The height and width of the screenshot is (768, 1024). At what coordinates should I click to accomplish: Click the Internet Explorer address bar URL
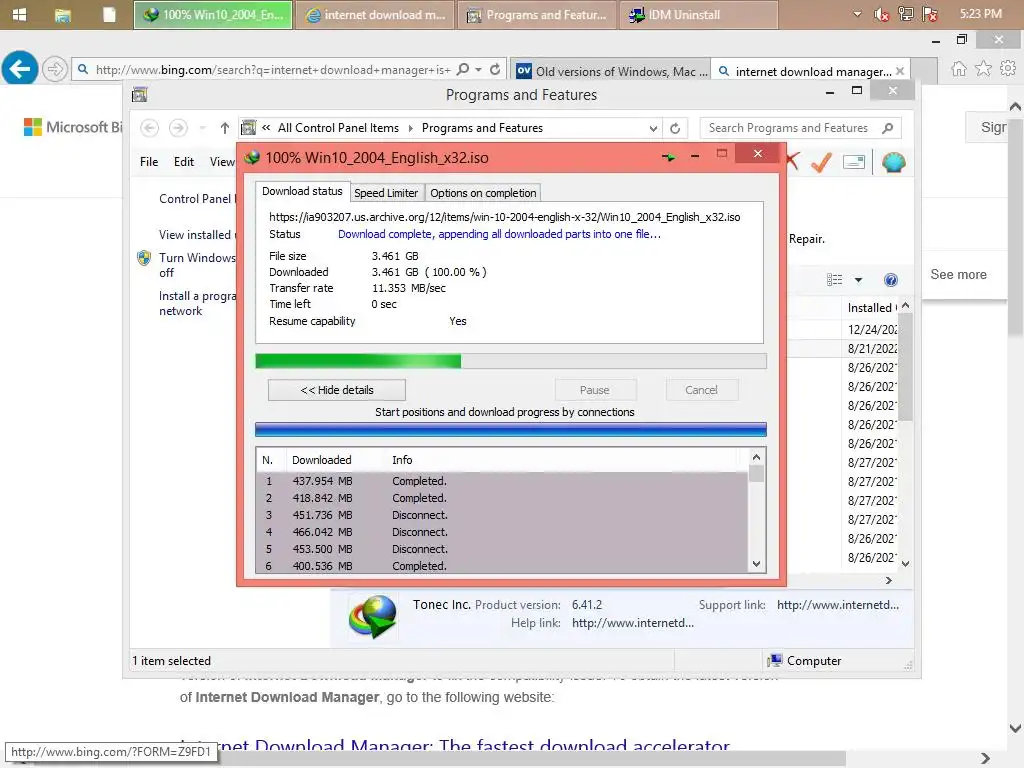272,69
